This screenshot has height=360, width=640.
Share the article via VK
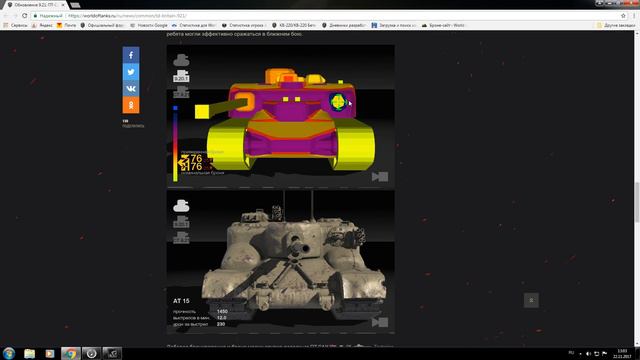(131, 89)
